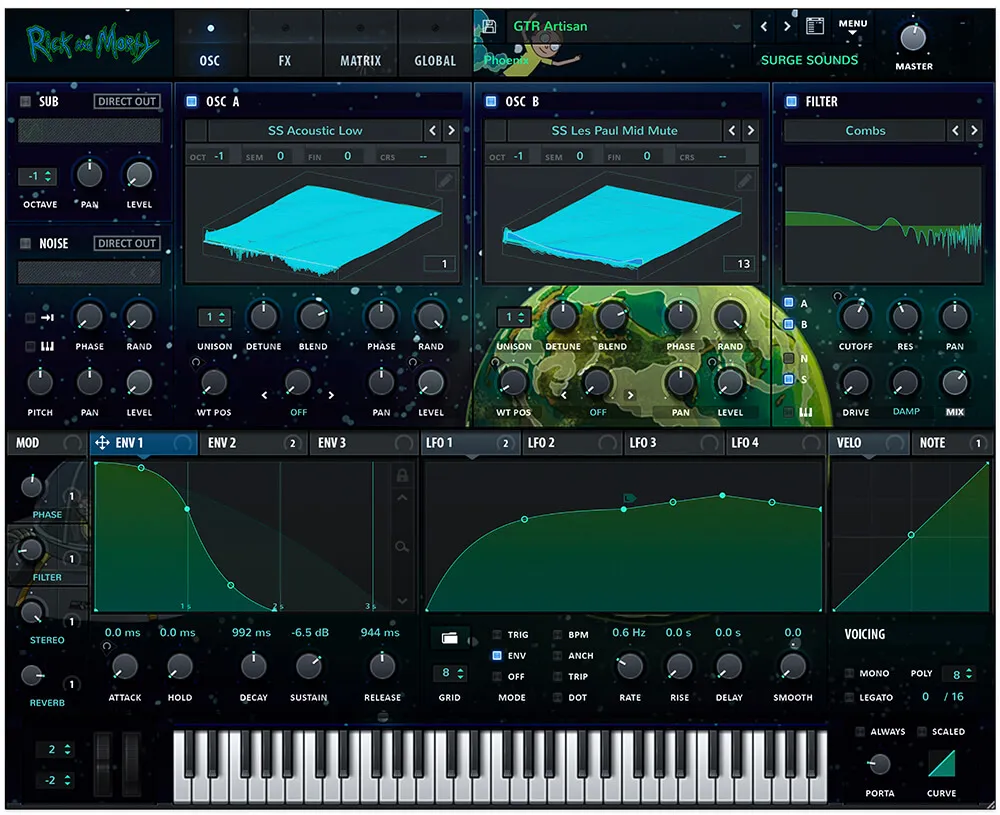Click the MASTER volume knob
Image resolution: width=1000 pixels, height=815 pixels.
[x=913, y=38]
